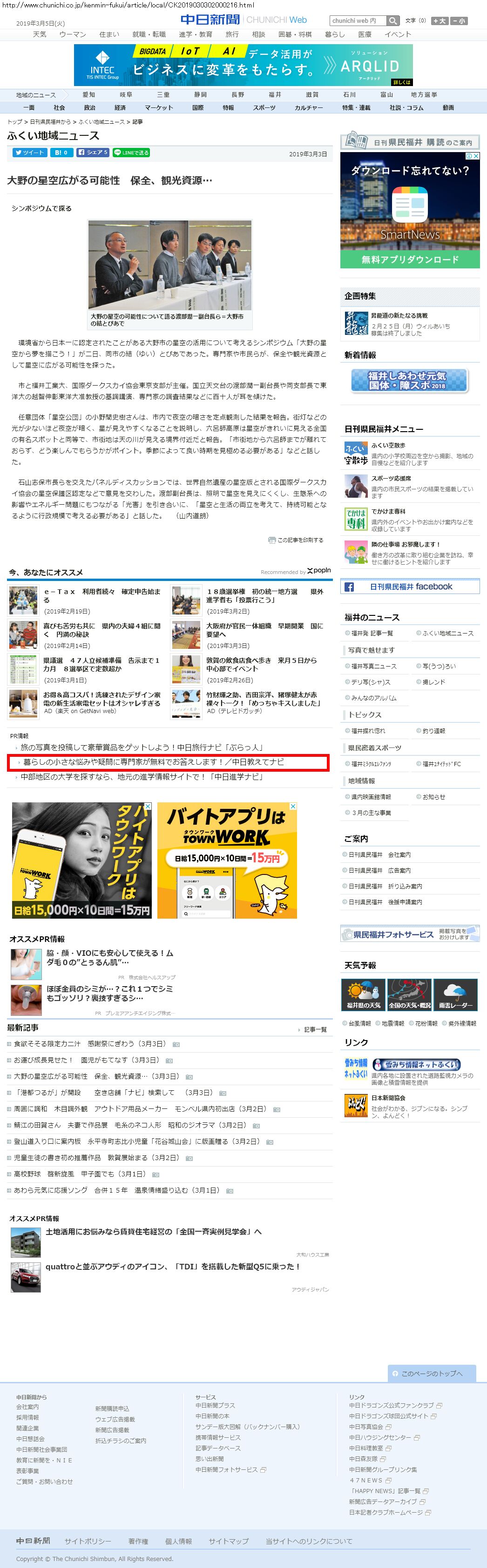The width and height of the screenshot is (487, 1568).
Task: Share article via Twitter ツイート button
Action: [29, 153]
